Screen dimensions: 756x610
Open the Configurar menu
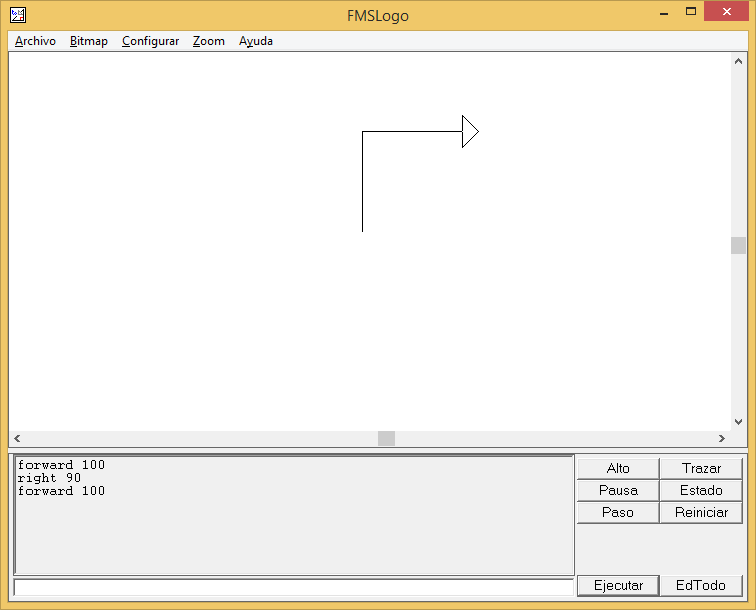tap(150, 41)
